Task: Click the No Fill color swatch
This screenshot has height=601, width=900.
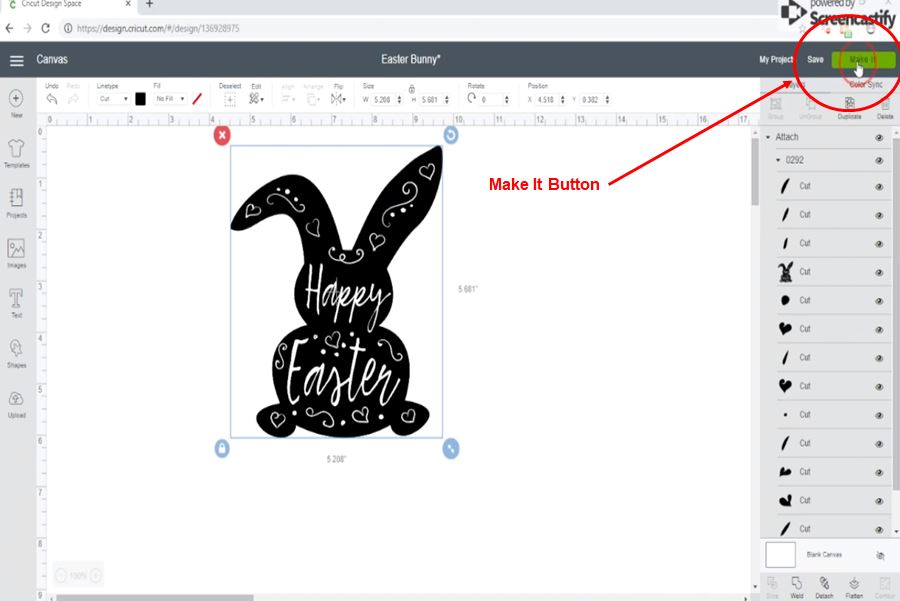Action: [x=197, y=99]
